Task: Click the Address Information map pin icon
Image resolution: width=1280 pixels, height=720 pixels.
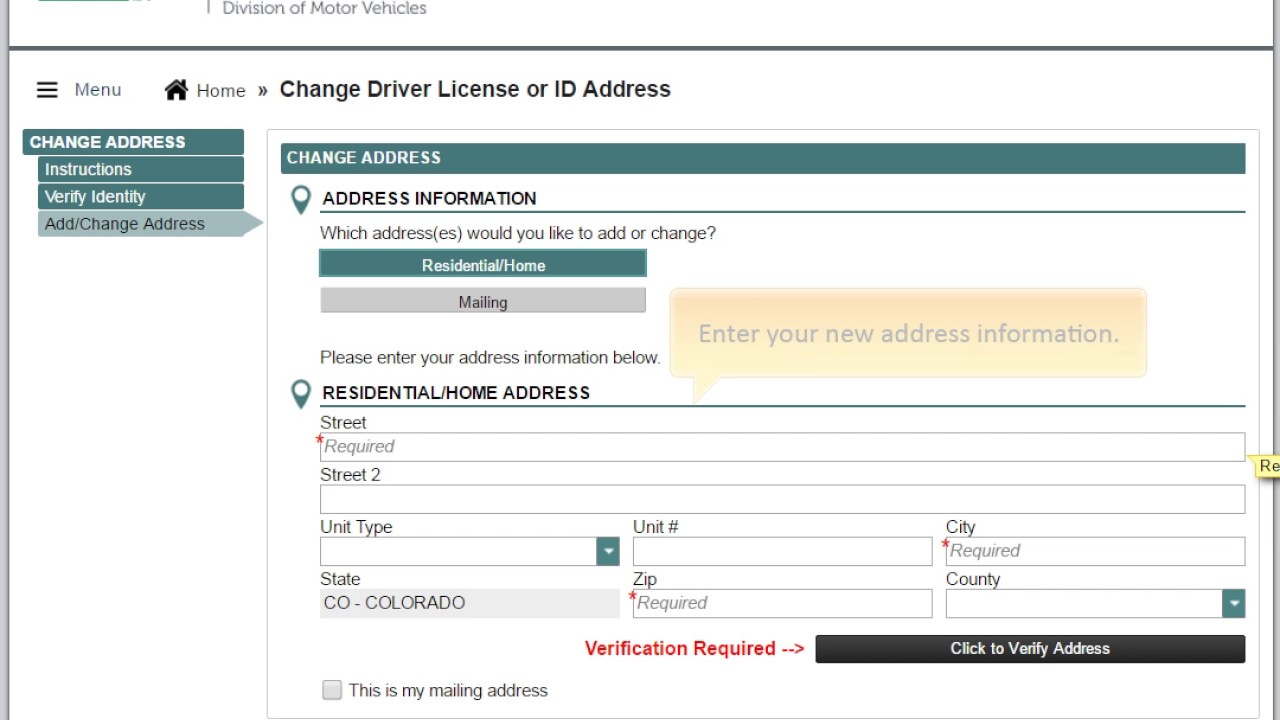Action: (x=300, y=199)
